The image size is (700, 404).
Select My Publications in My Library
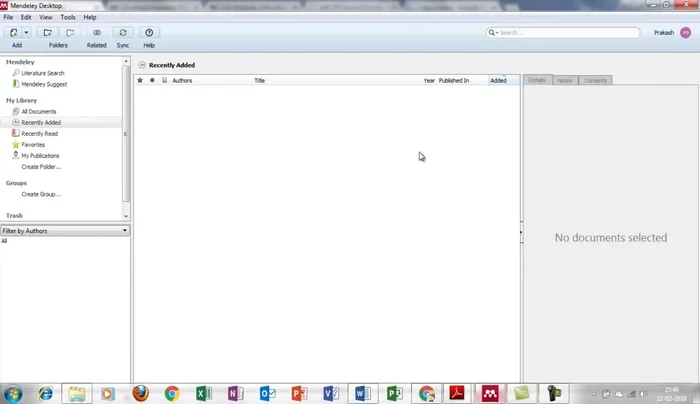pos(40,156)
